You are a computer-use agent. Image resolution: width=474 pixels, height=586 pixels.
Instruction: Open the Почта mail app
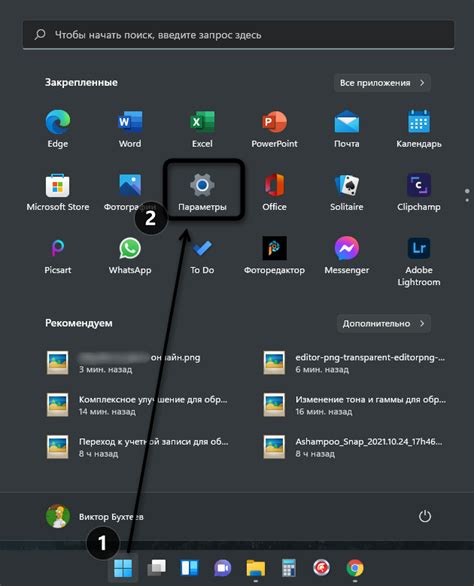point(347,129)
